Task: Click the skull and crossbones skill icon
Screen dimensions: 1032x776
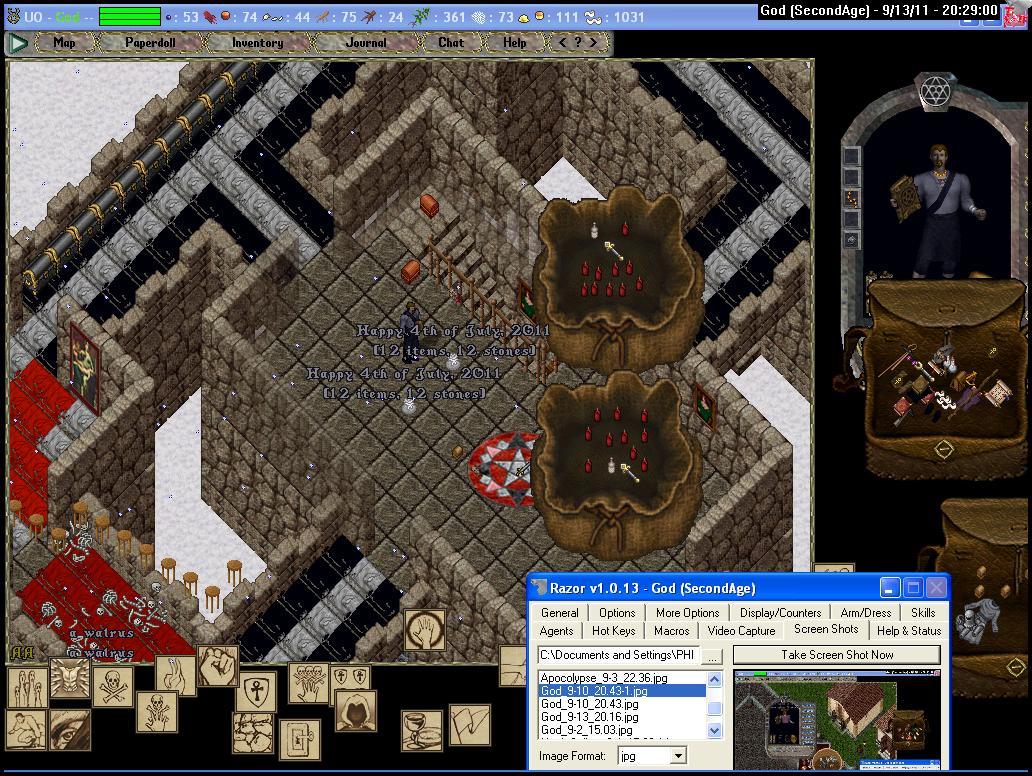Action: [x=112, y=686]
